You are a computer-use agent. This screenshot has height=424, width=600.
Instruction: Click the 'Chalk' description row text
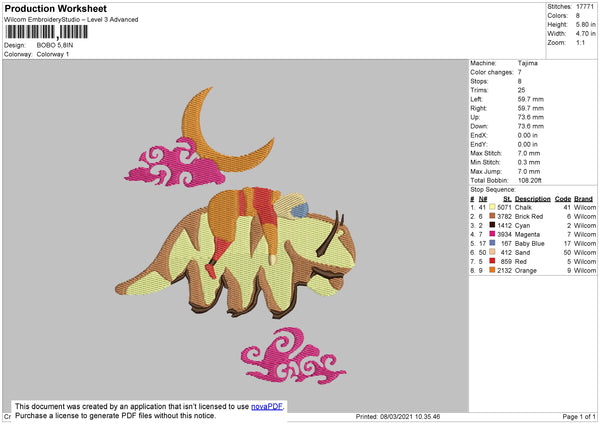pyautogui.click(x=523, y=207)
